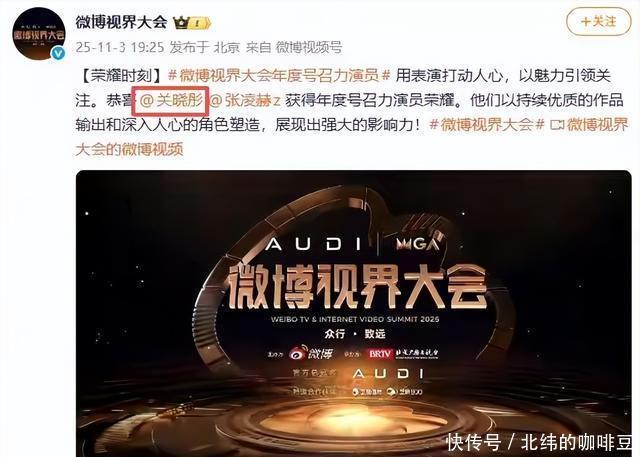Click the video camera icon before 微博视界
The height and width of the screenshot is (457, 640).
[557, 125]
